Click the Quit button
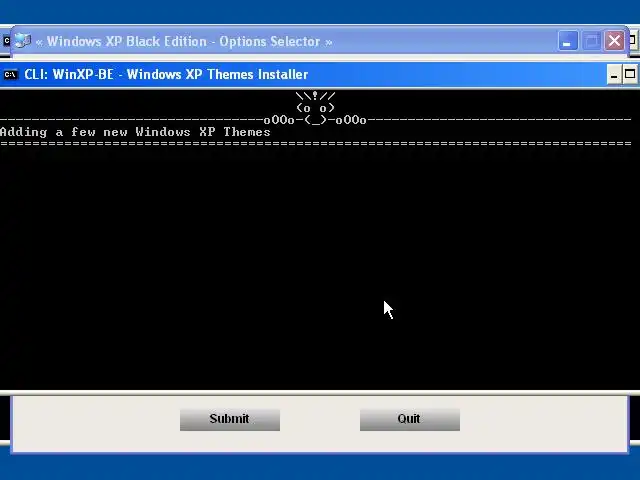The height and width of the screenshot is (480, 640). coord(410,419)
